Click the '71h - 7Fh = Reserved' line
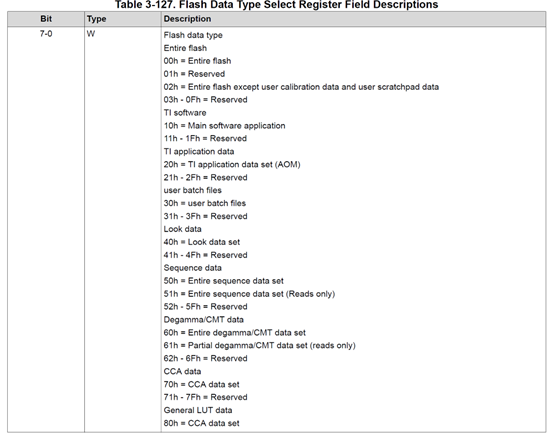 205,397
